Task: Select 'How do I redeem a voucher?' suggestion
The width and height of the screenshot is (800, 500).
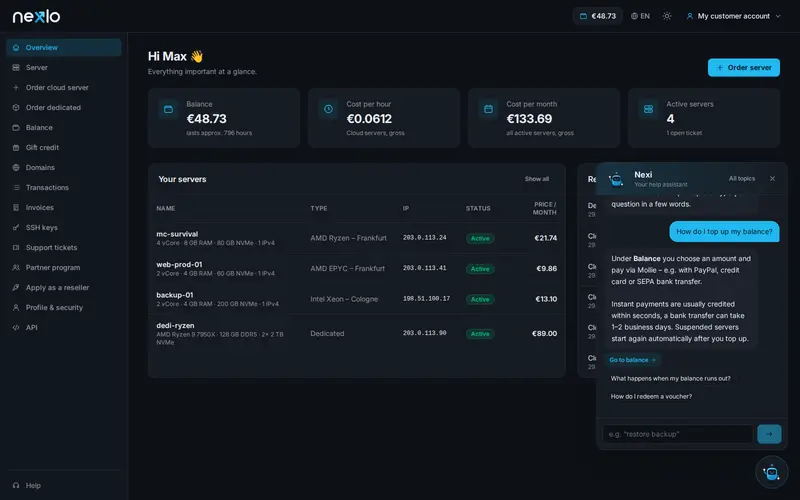Action: click(x=651, y=396)
